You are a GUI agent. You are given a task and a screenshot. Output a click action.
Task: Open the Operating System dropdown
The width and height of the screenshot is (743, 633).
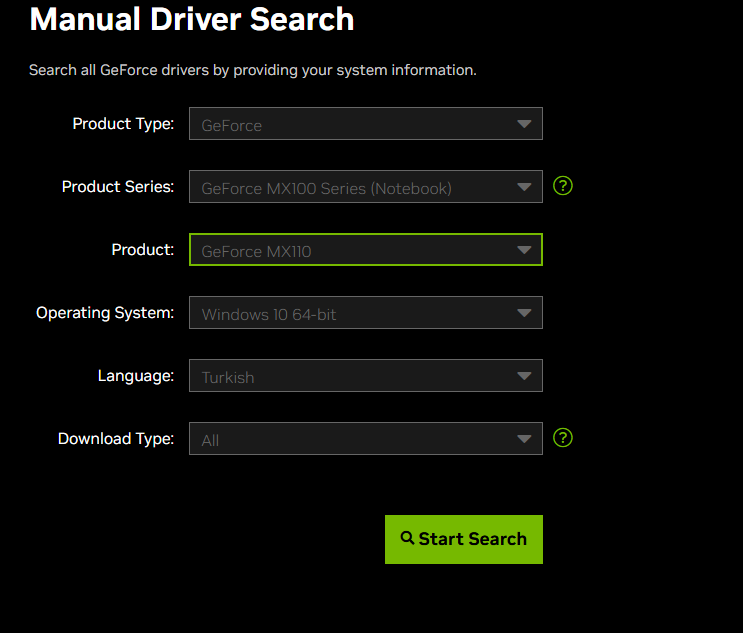pos(366,313)
